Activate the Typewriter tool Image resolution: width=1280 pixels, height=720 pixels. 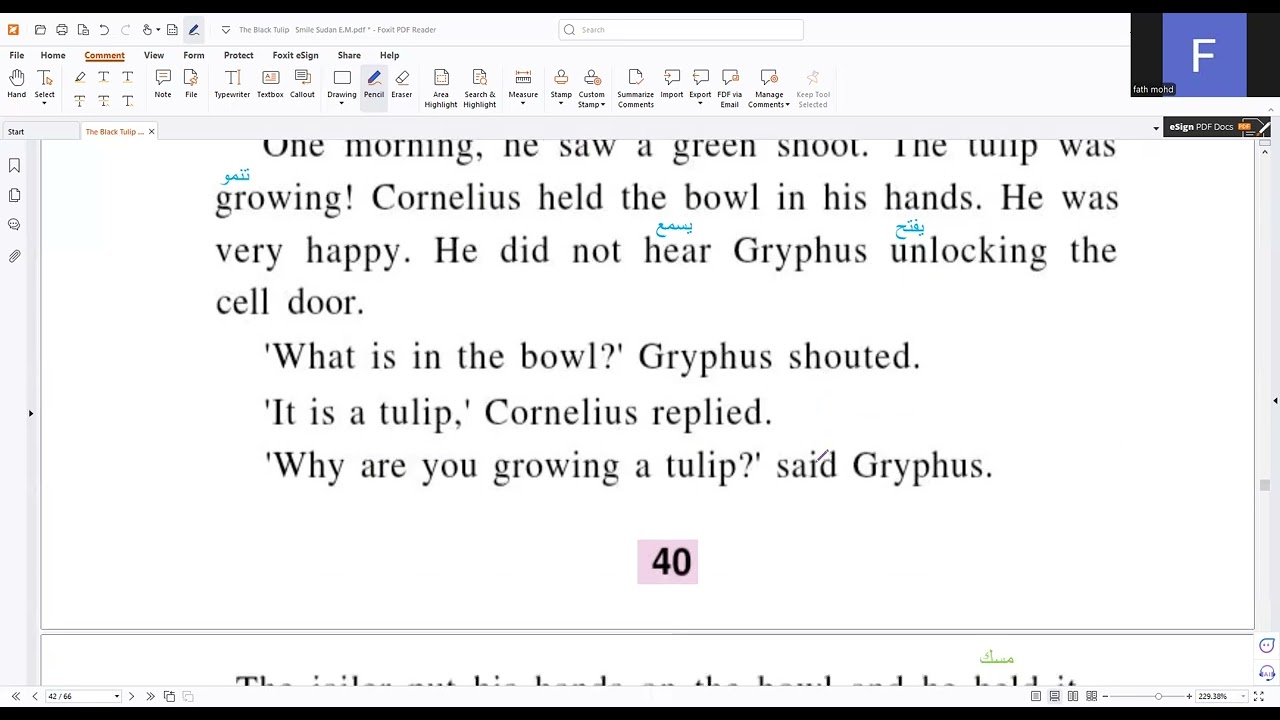(x=232, y=84)
